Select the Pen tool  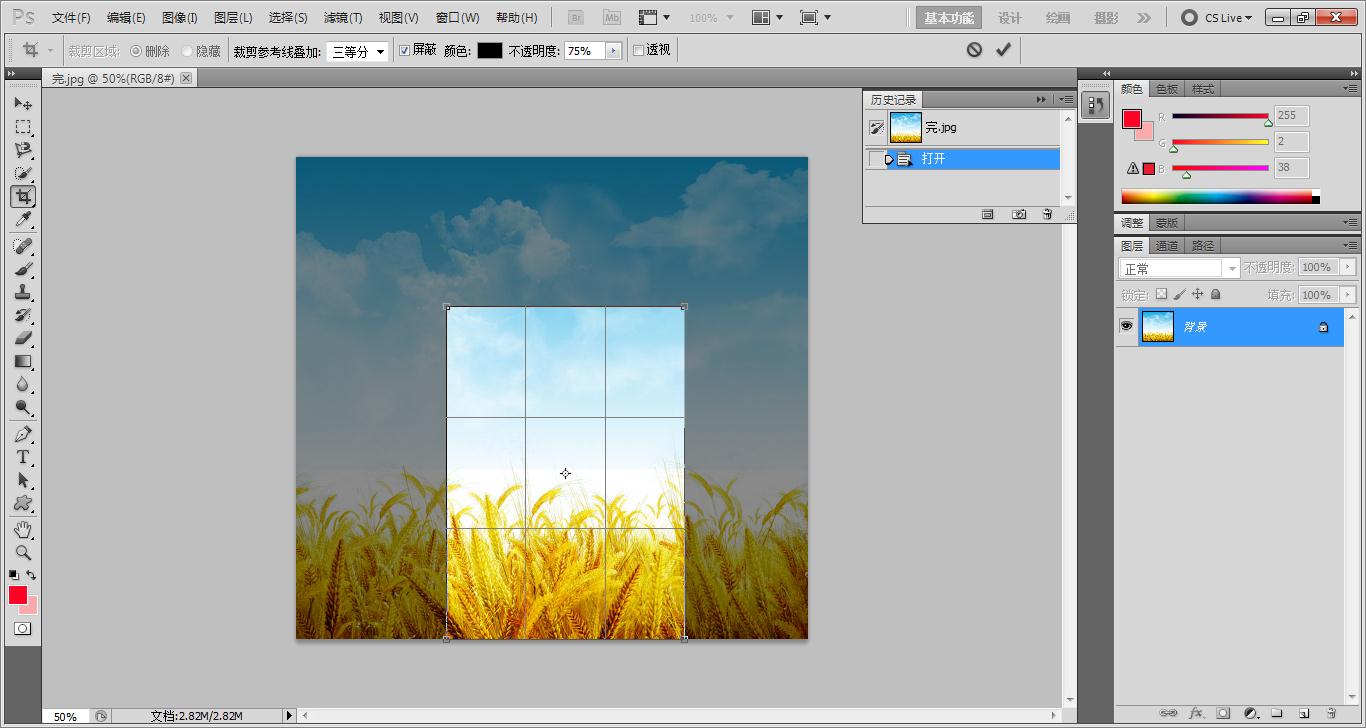coord(23,434)
